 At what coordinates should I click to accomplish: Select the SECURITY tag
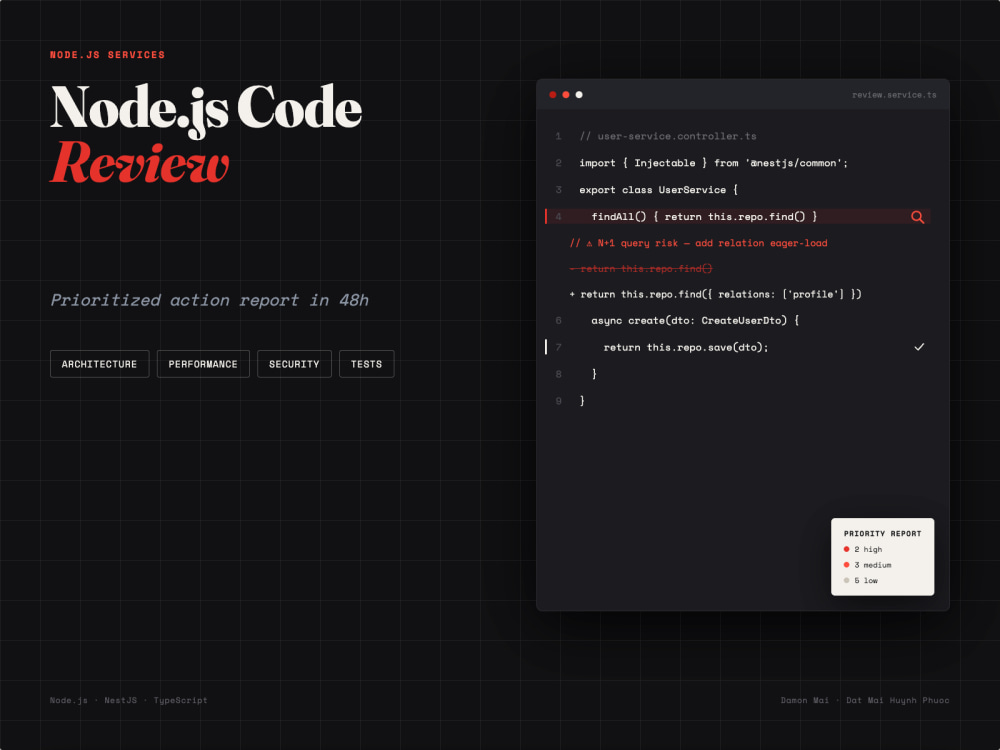[x=294, y=364]
